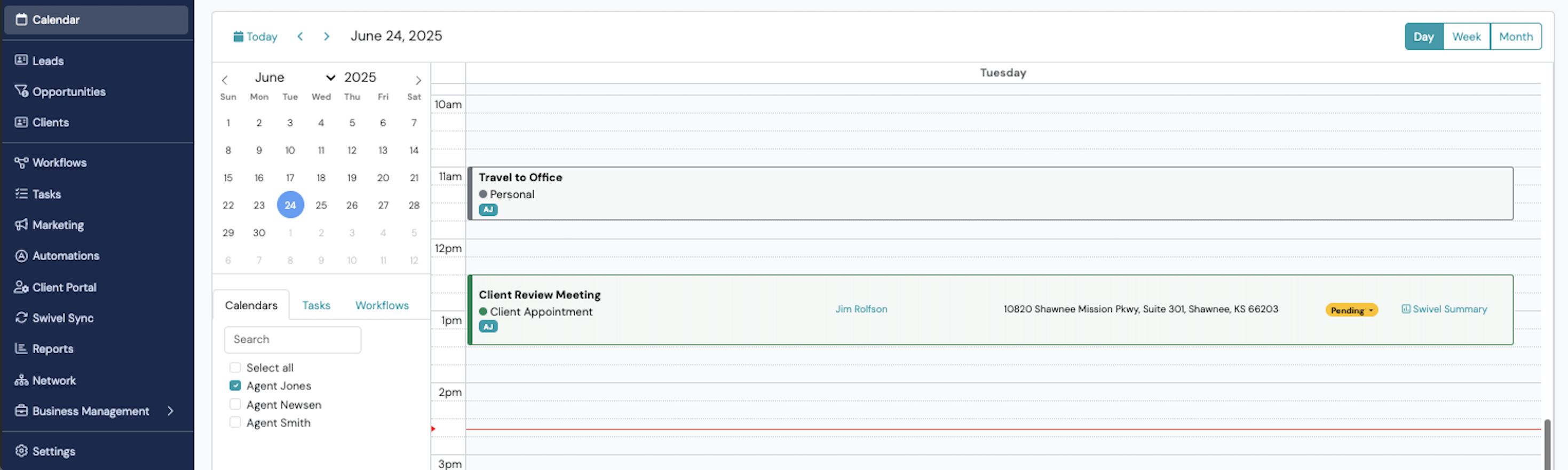Click the Today calendar icon
The image size is (1568, 470).
coord(238,36)
